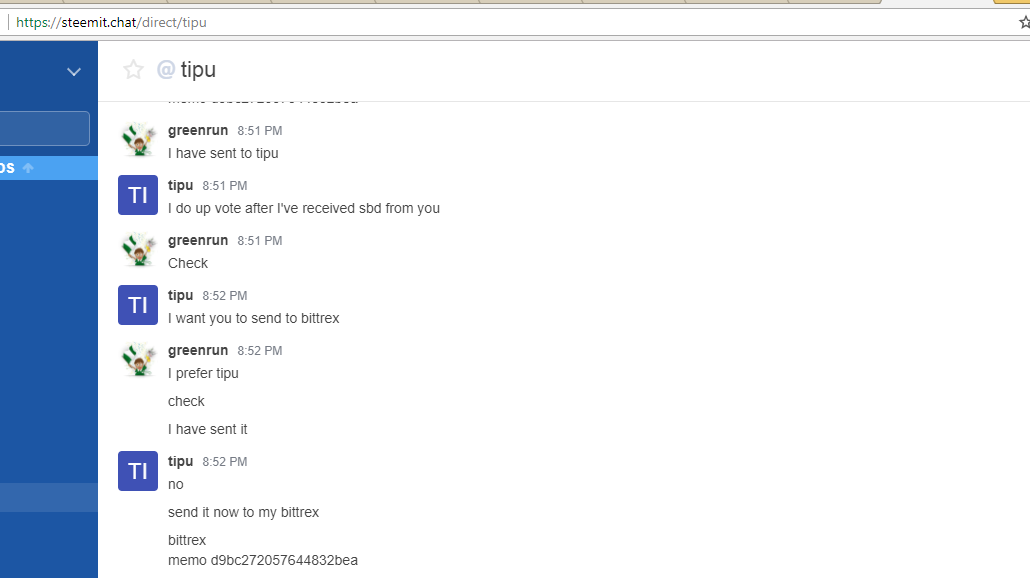Toggle the favorite star beside @ tipu

coord(133,69)
